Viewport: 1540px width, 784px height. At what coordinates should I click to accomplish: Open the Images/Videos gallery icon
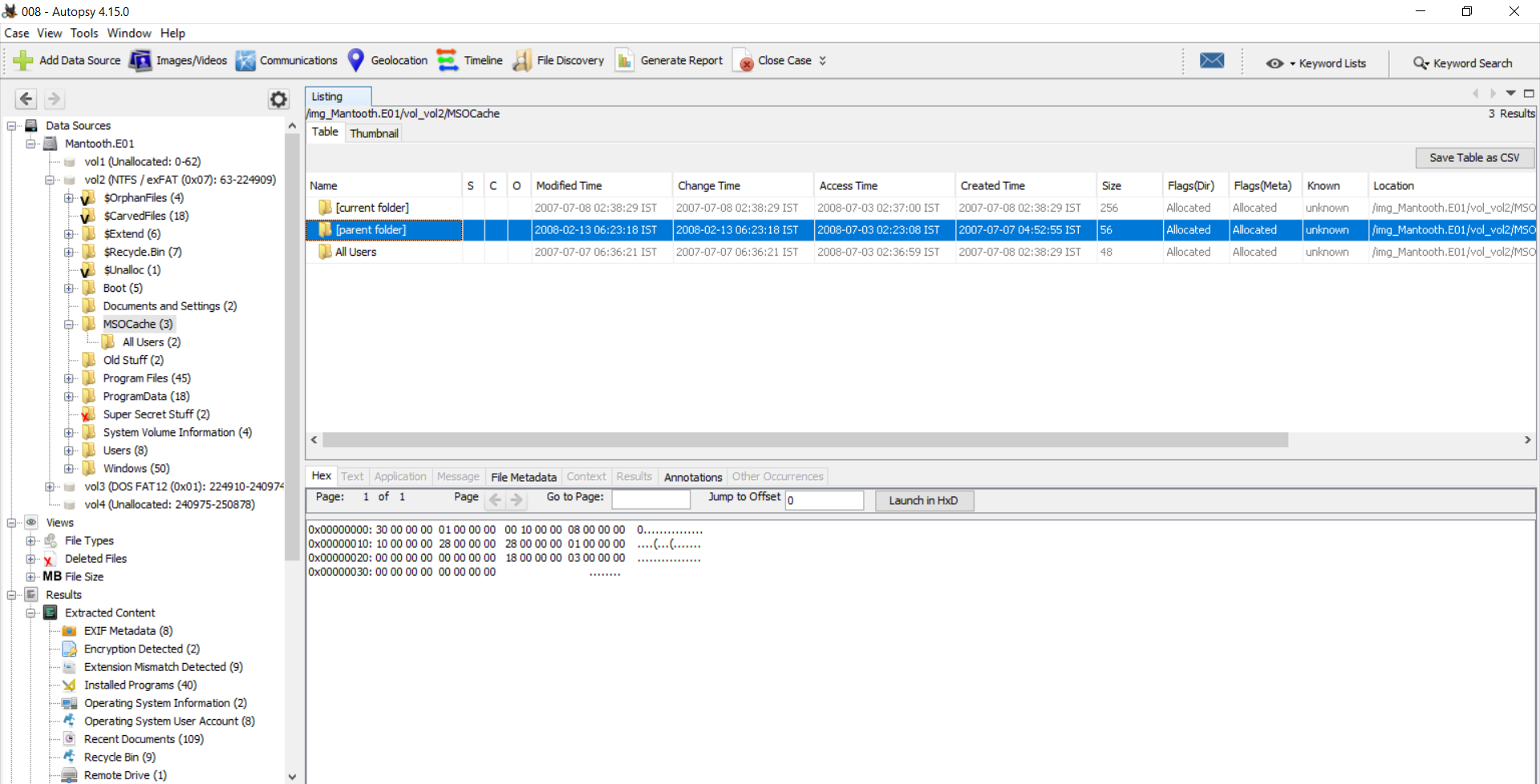click(x=140, y=60)
